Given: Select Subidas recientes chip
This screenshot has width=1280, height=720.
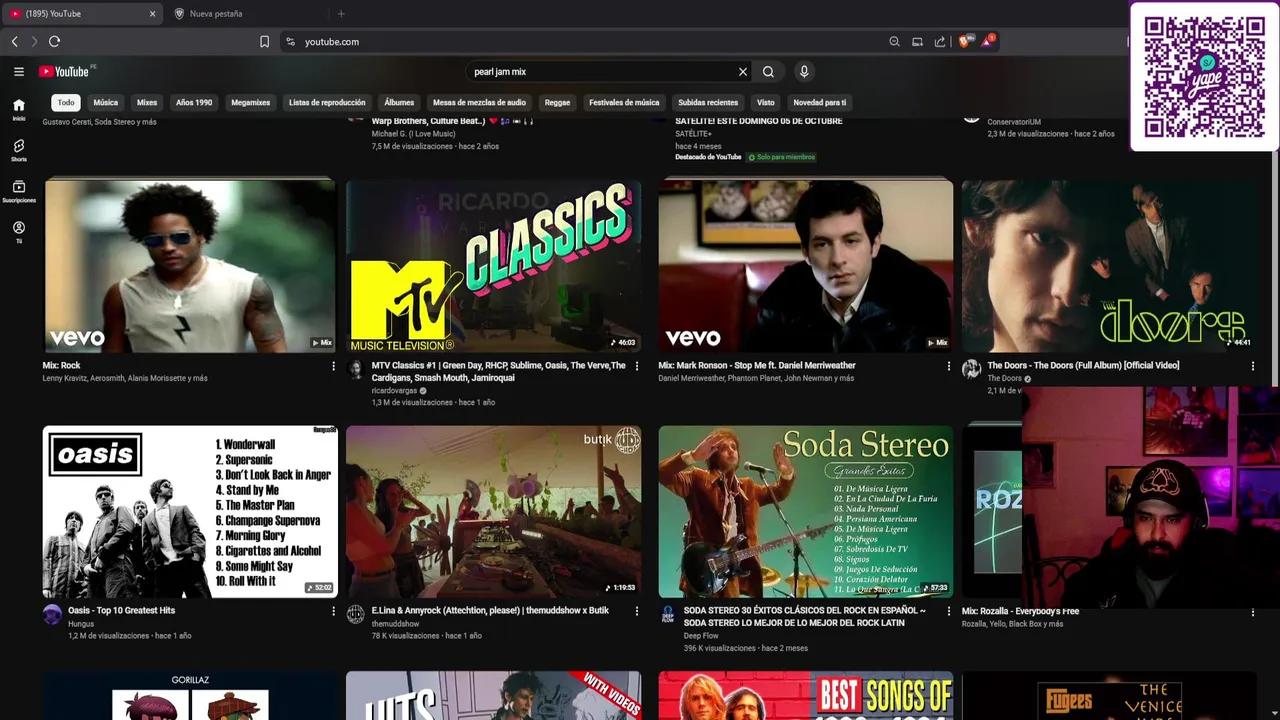Looking at the screenshot, I should 708,102.
